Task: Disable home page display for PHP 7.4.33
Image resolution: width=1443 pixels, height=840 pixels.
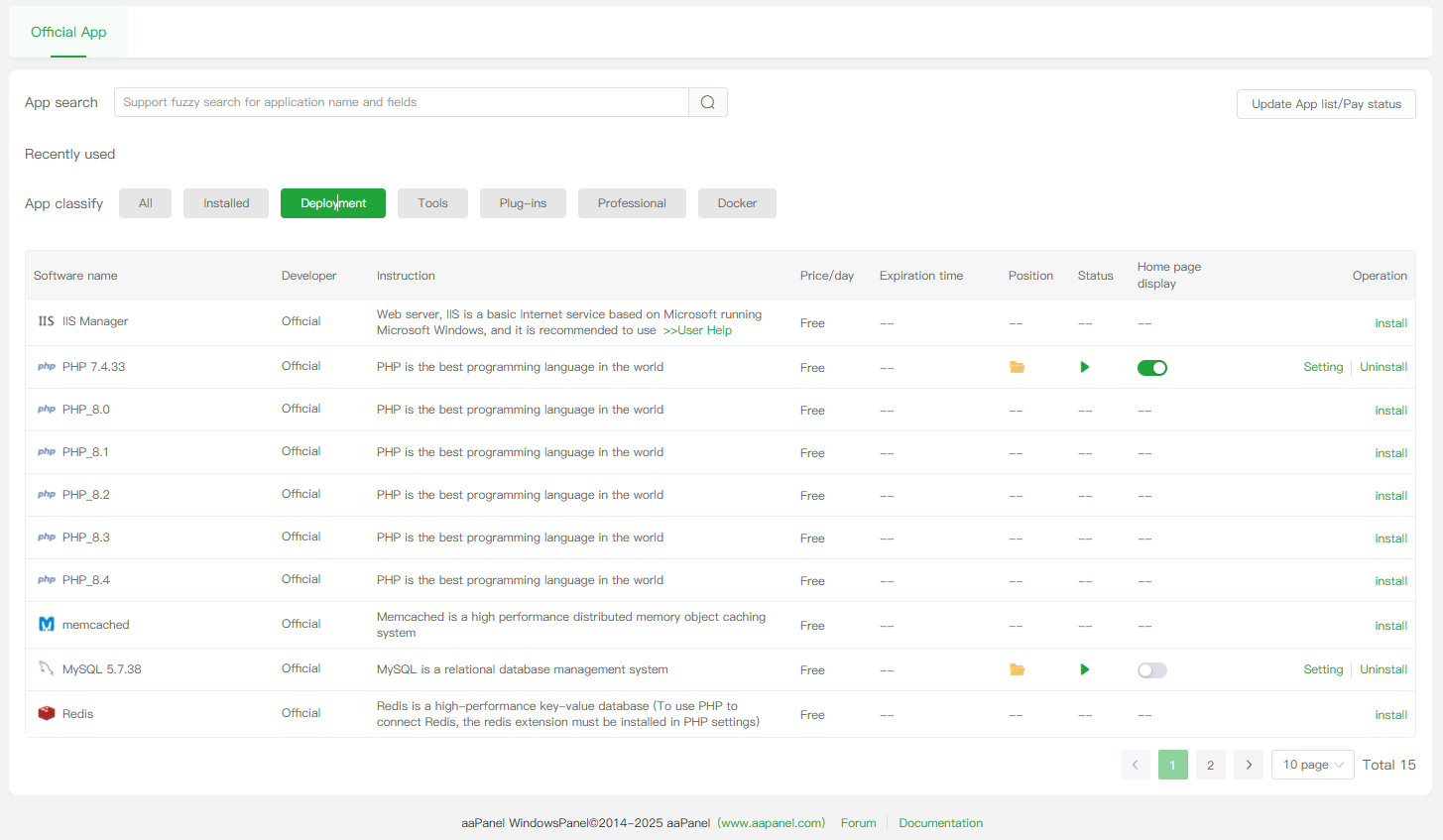Action: tap(1151, 368)
